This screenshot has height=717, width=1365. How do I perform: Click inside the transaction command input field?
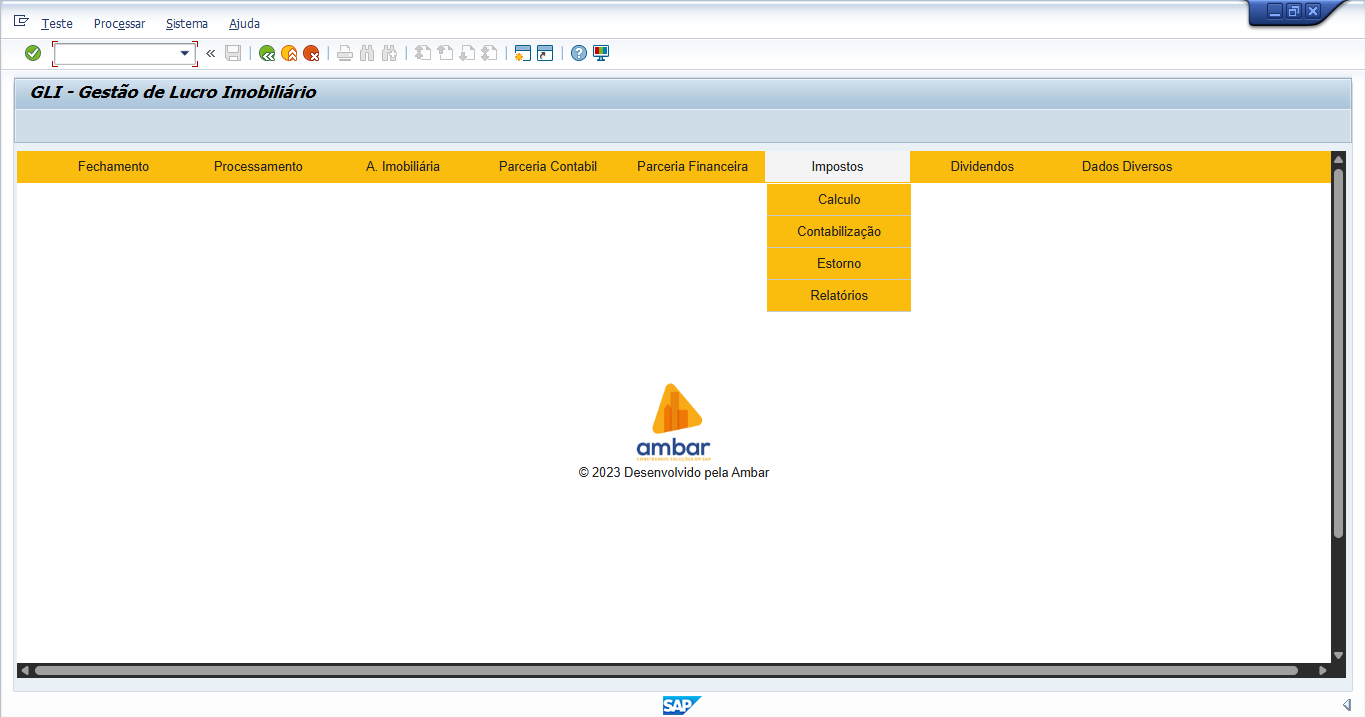tap(115, 53)
